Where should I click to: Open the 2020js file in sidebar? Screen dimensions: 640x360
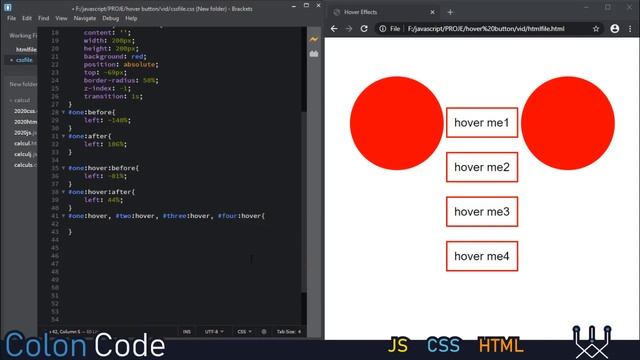(x=25, y=133)
